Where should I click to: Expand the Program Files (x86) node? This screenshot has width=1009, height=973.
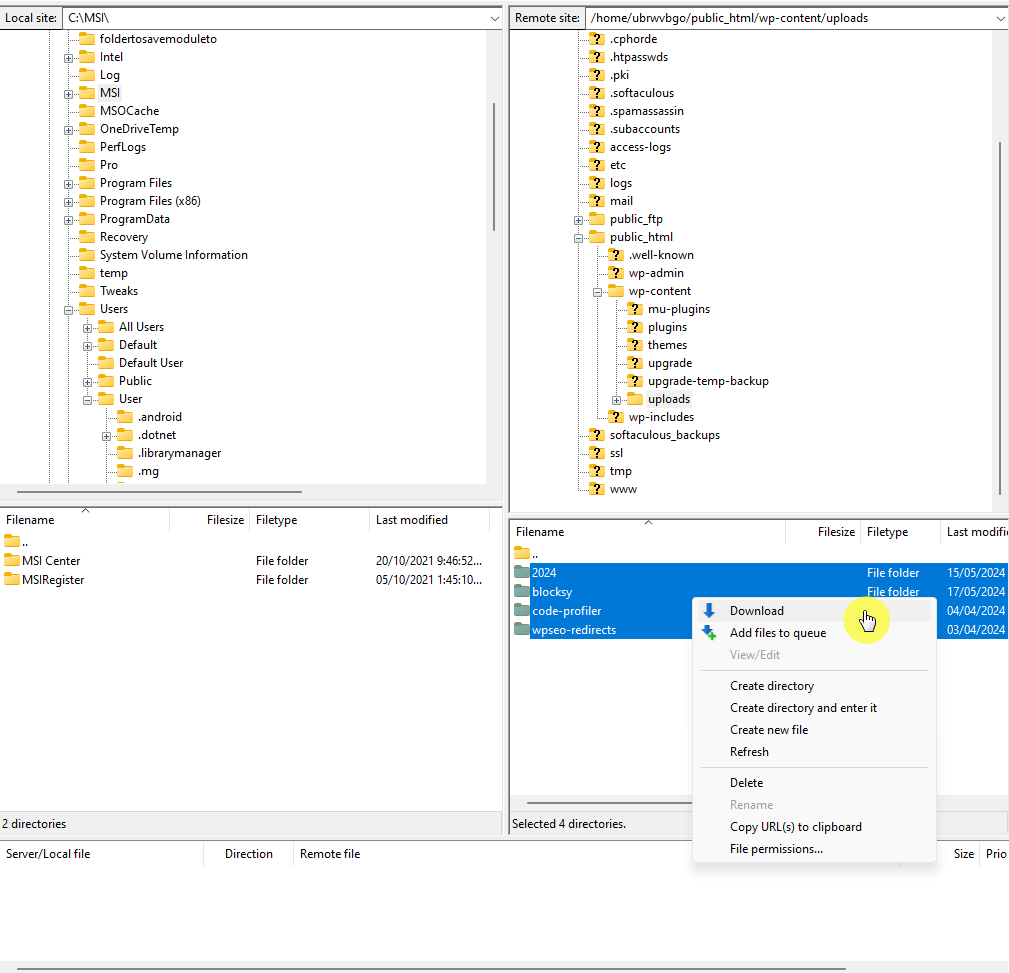click(x=68, y=202)
